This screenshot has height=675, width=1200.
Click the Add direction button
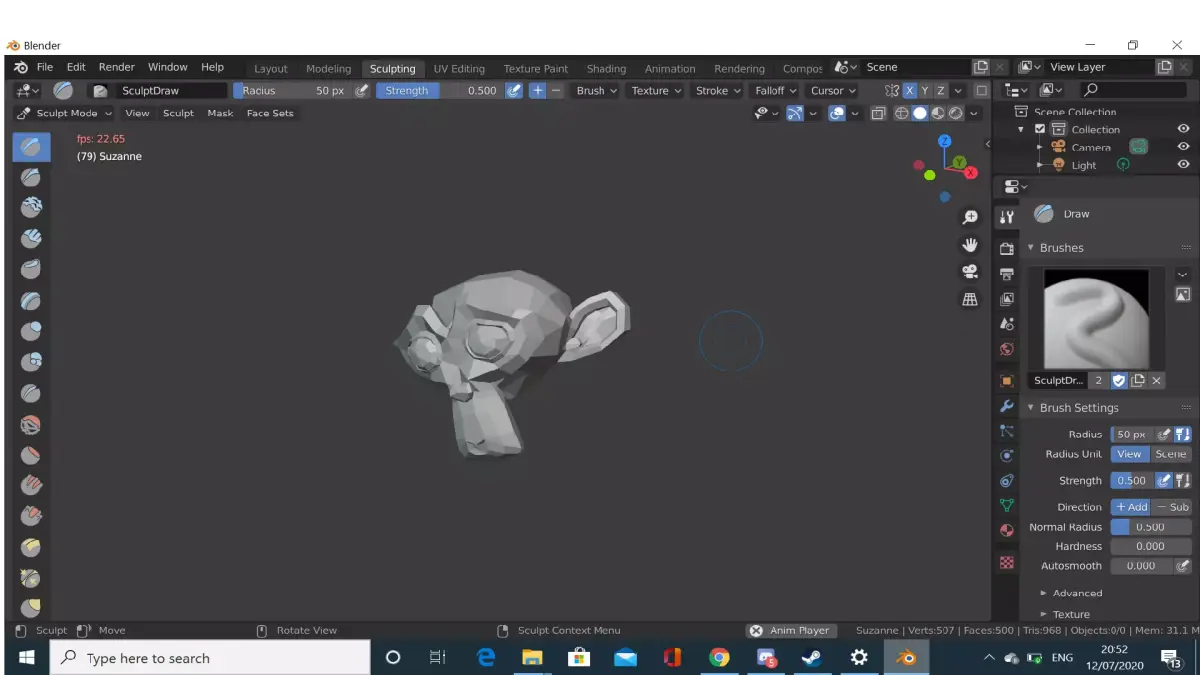1131,506
